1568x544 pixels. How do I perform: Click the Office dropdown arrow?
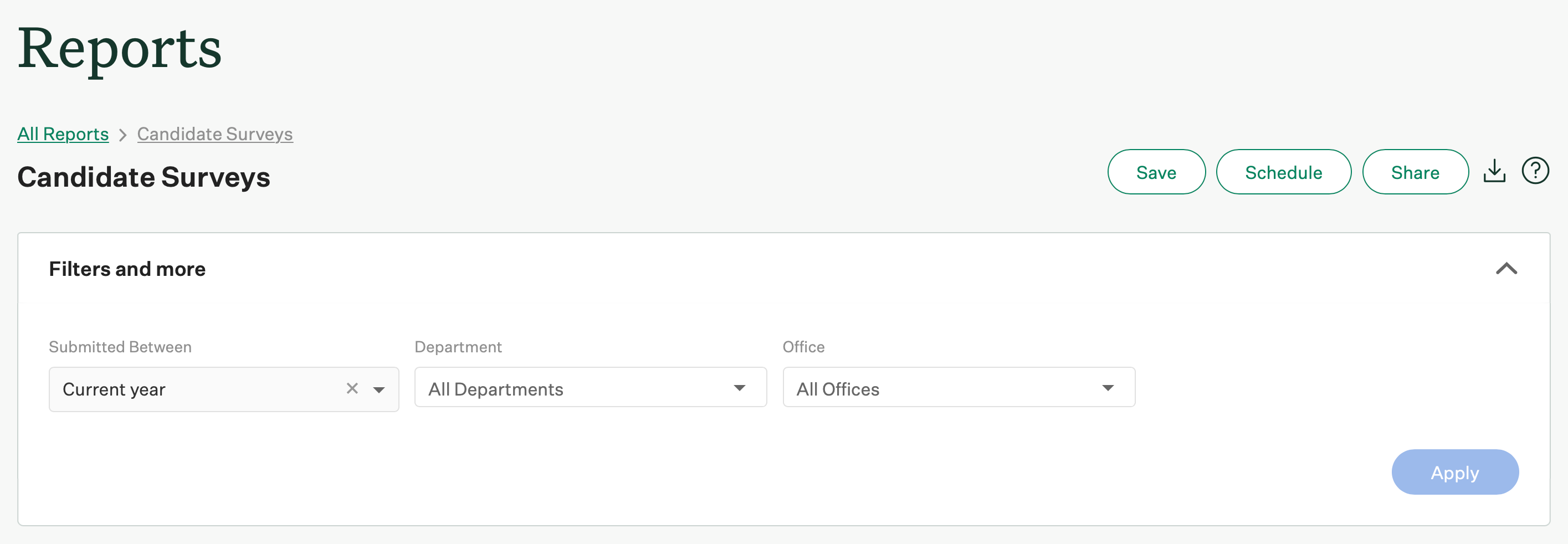(x=1109, y=387)
